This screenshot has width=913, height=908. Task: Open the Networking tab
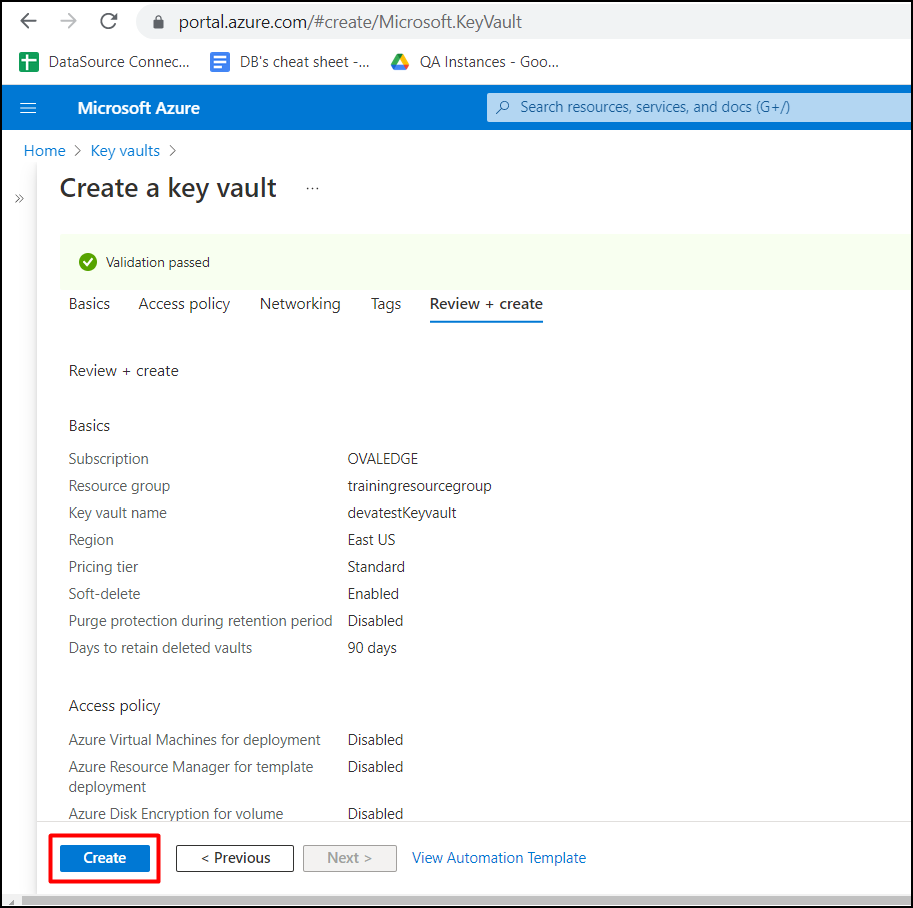coord(300,304)
